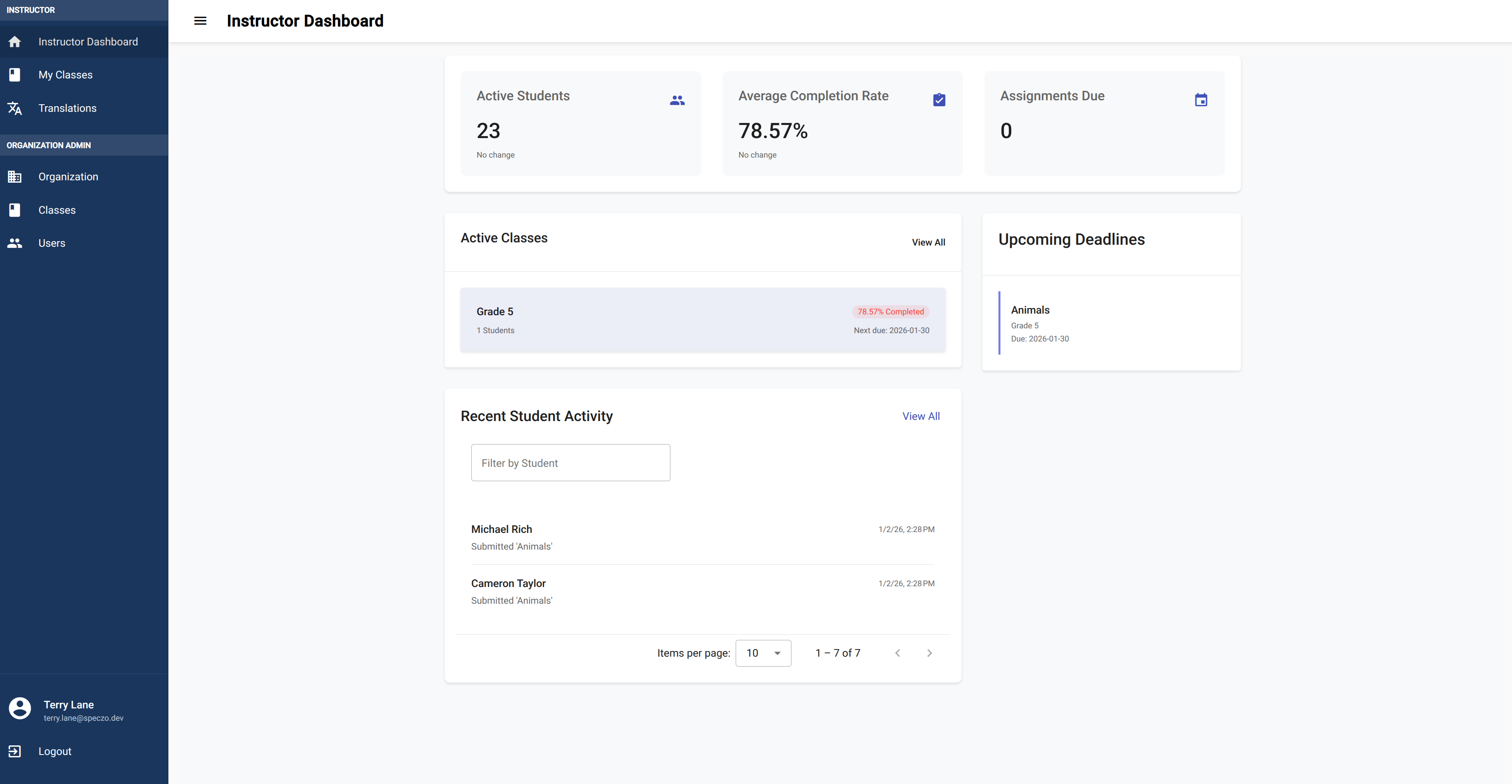Viewport: 1512px width, 784px height.
Task: Open Users via the people icon
Action: [x=14, y=242]
